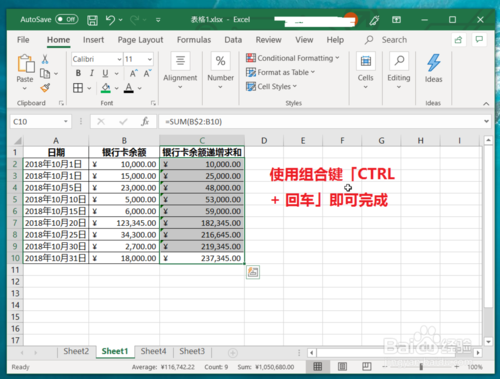Switch to Normal view icon

(318, 367)
